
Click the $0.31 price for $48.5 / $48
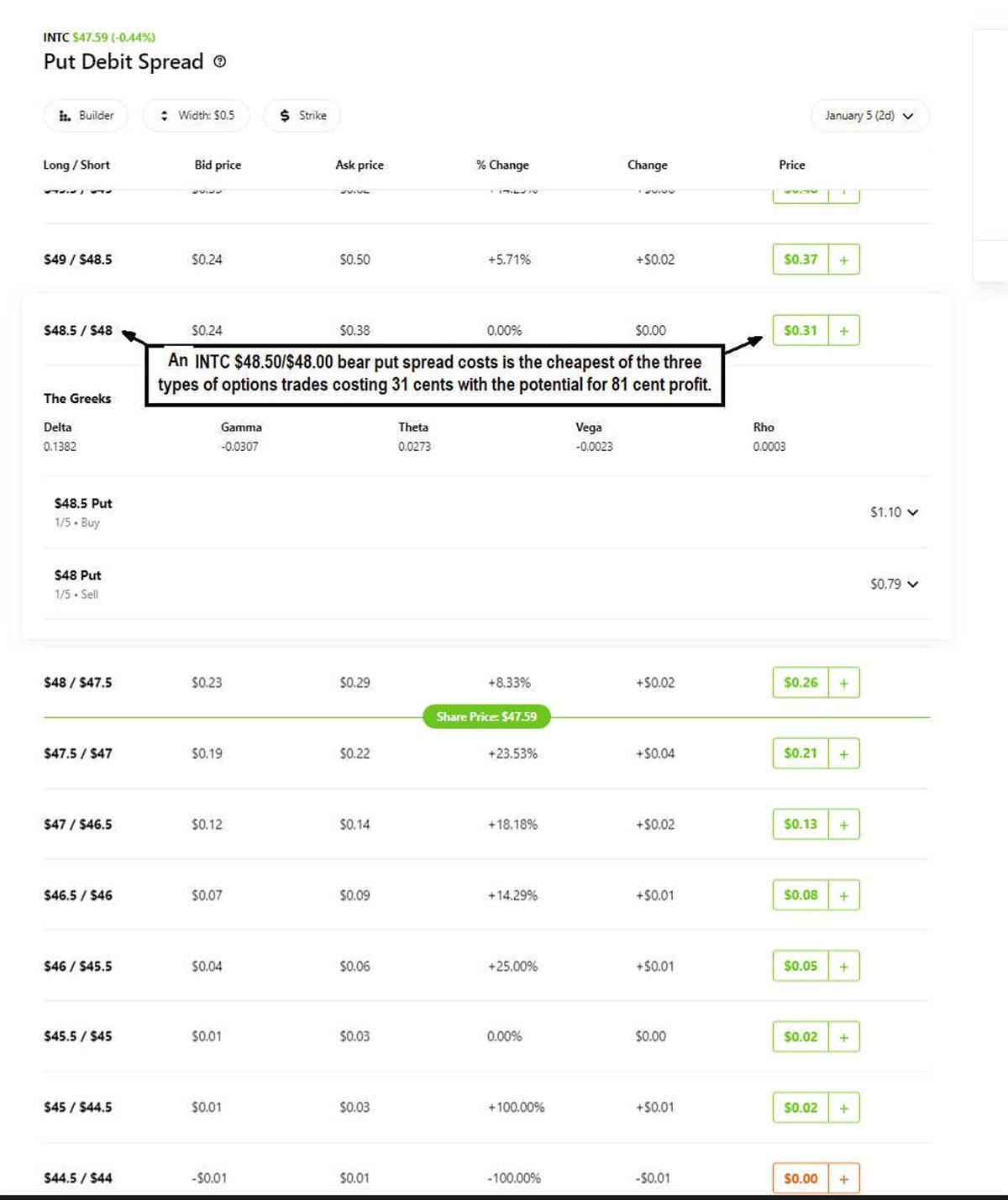(x=801, y=331)
